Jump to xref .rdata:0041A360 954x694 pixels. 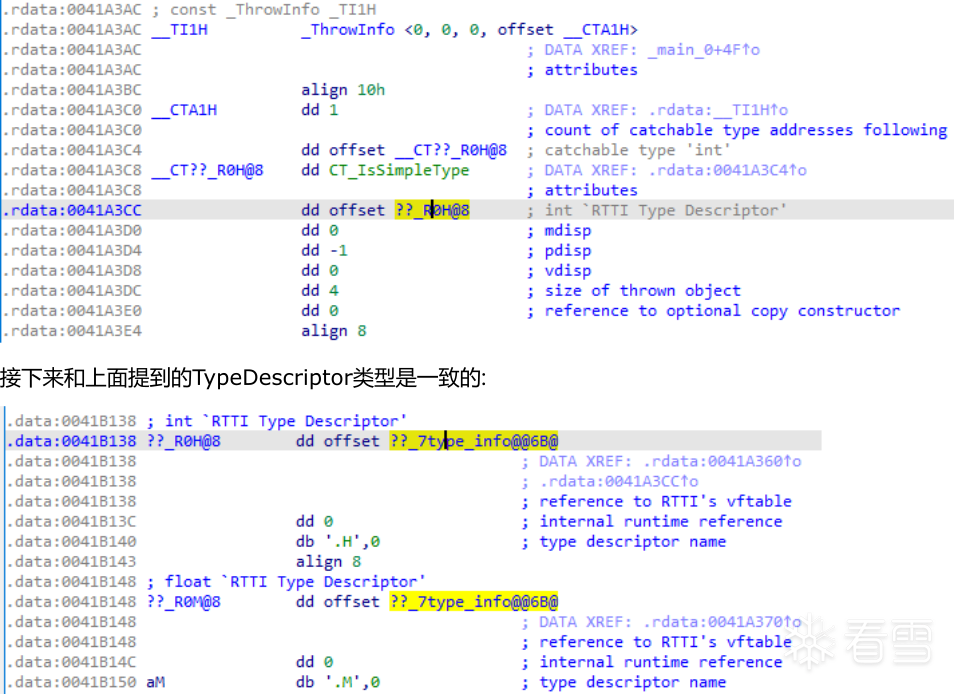pyautogui.click(x=722, y=462)
